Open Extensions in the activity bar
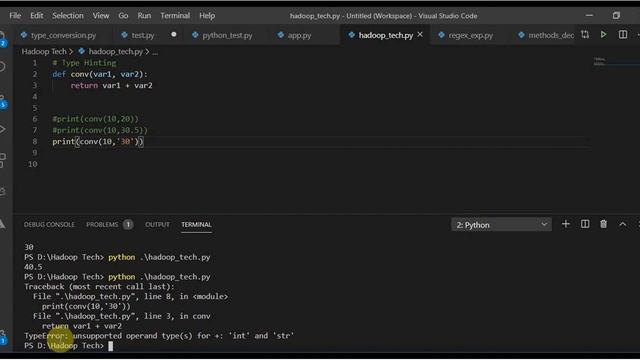 3,160
